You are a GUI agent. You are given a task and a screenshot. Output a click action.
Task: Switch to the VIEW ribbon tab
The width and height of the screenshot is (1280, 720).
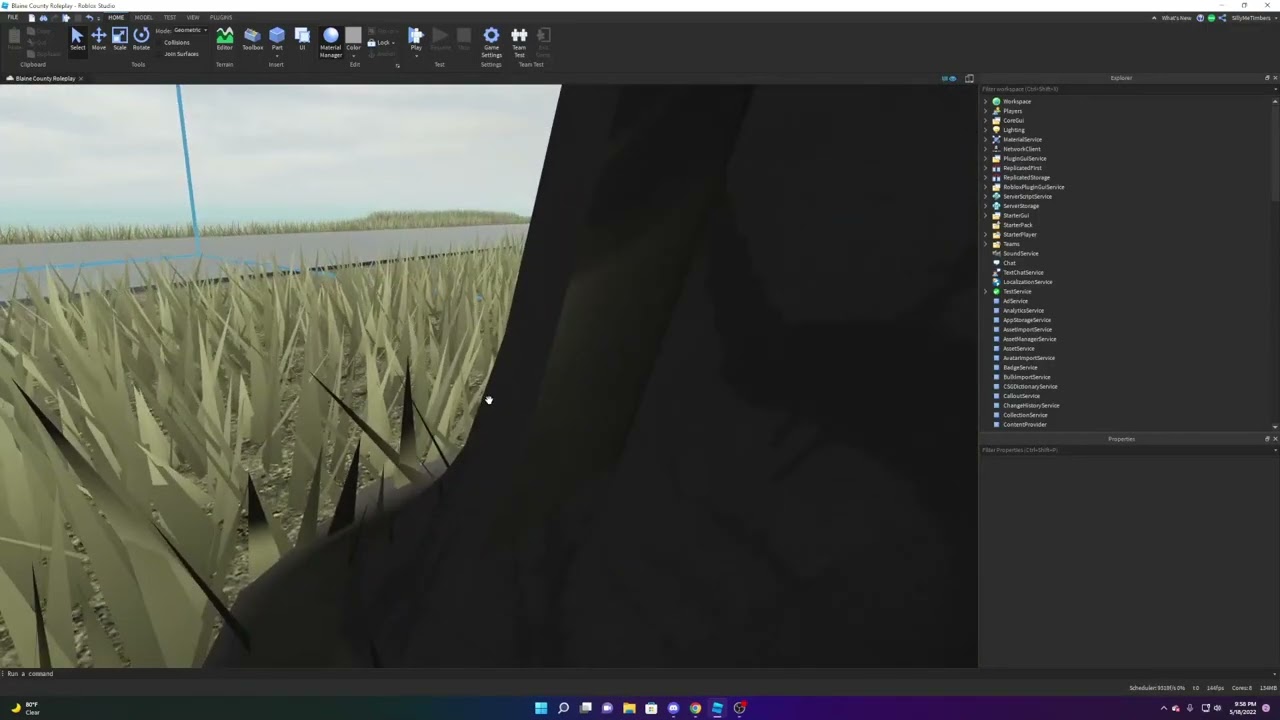[x=193, y=17]
